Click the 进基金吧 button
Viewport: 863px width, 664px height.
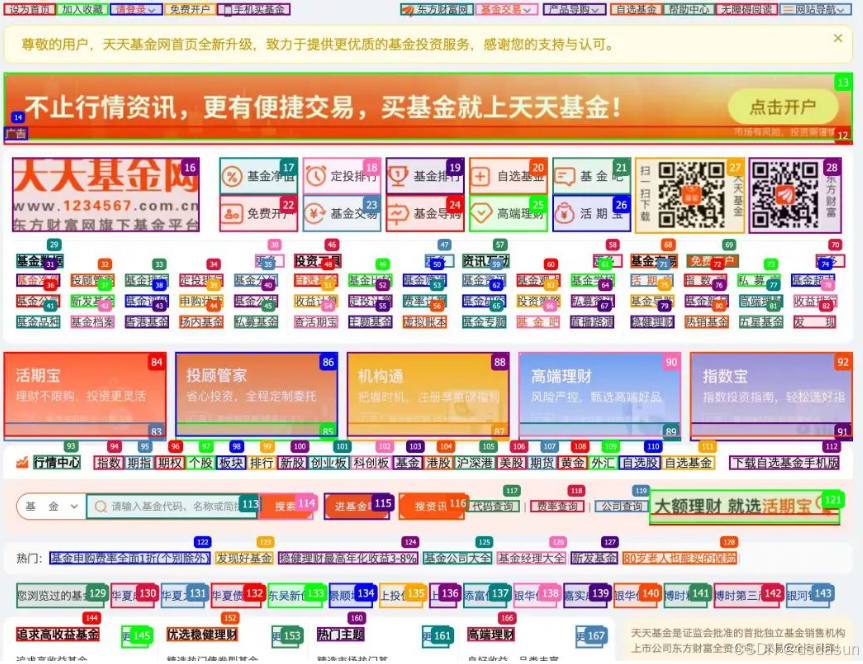point(357,507)
